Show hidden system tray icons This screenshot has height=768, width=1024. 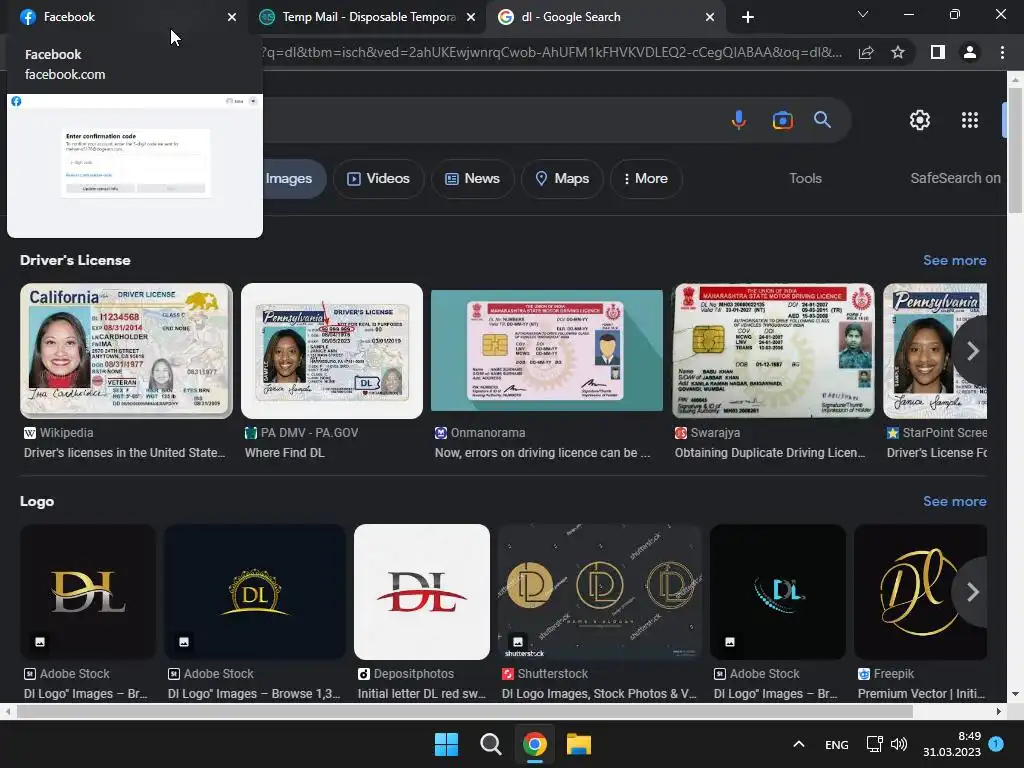(798, 744)
